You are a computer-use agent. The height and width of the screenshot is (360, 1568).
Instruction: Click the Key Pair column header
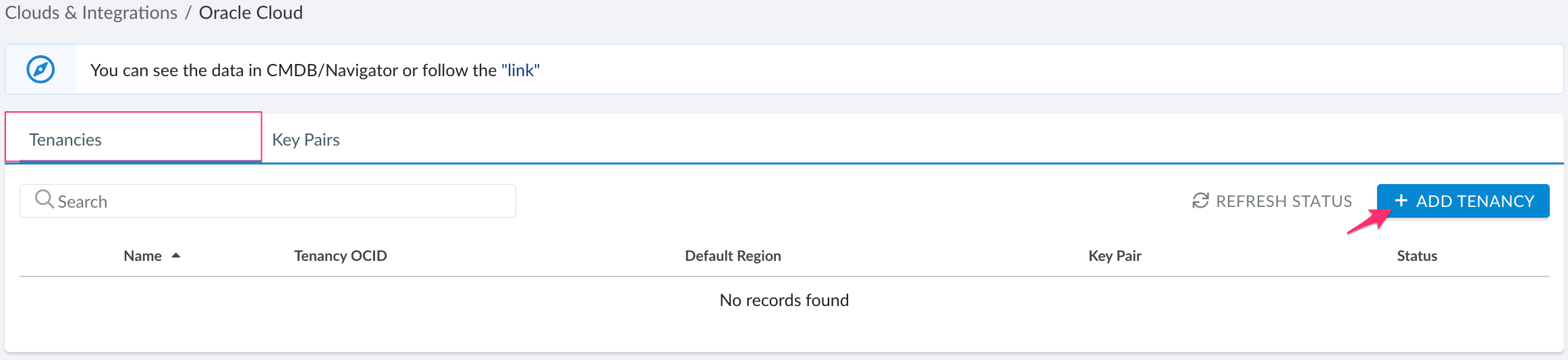tap(1115, 256)
